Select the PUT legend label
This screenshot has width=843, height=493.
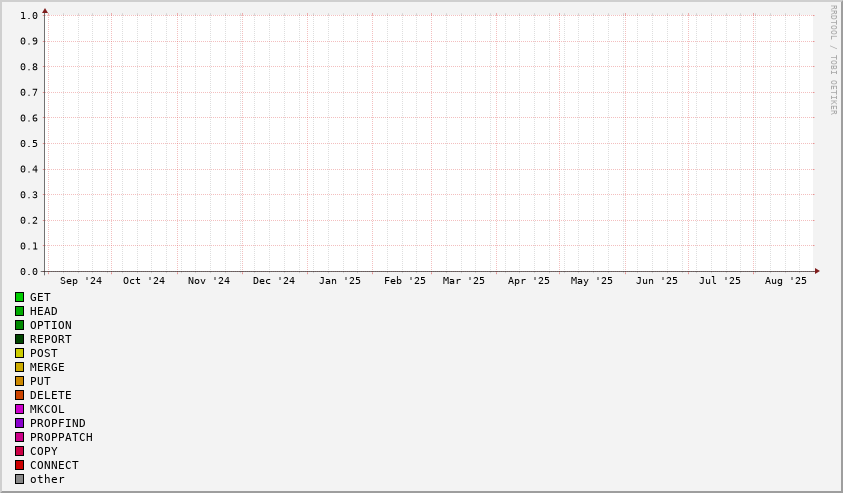coord(40,381)
